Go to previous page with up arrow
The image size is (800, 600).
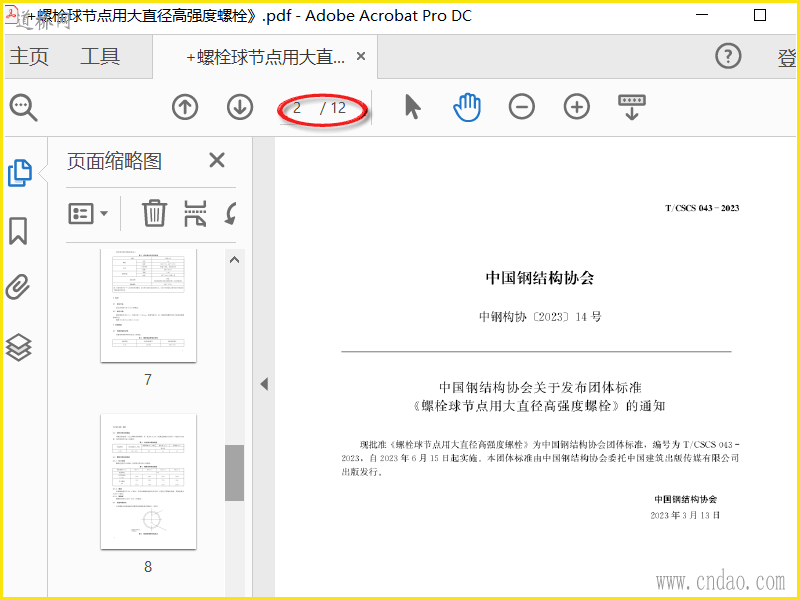click(185, 108)
